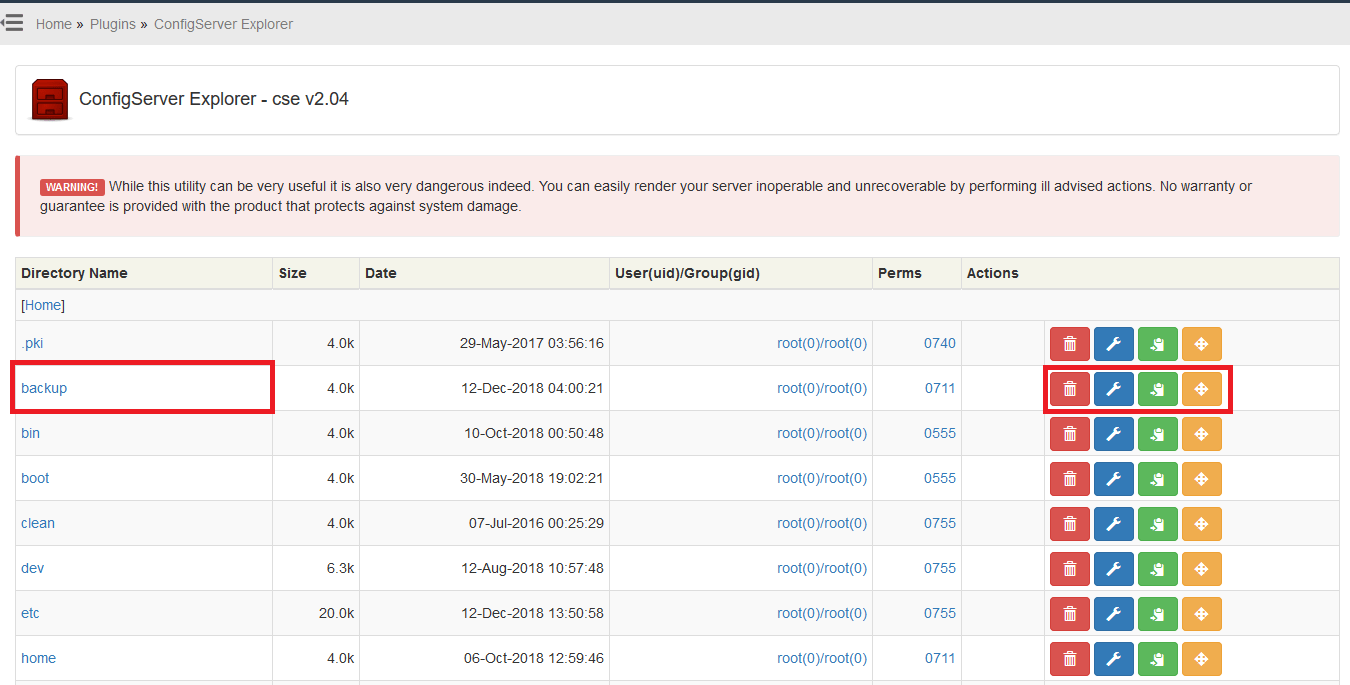Open the backup directory
Image resolution: width=1350 pixels, height=685 pixels.
(x=44, y=388)
